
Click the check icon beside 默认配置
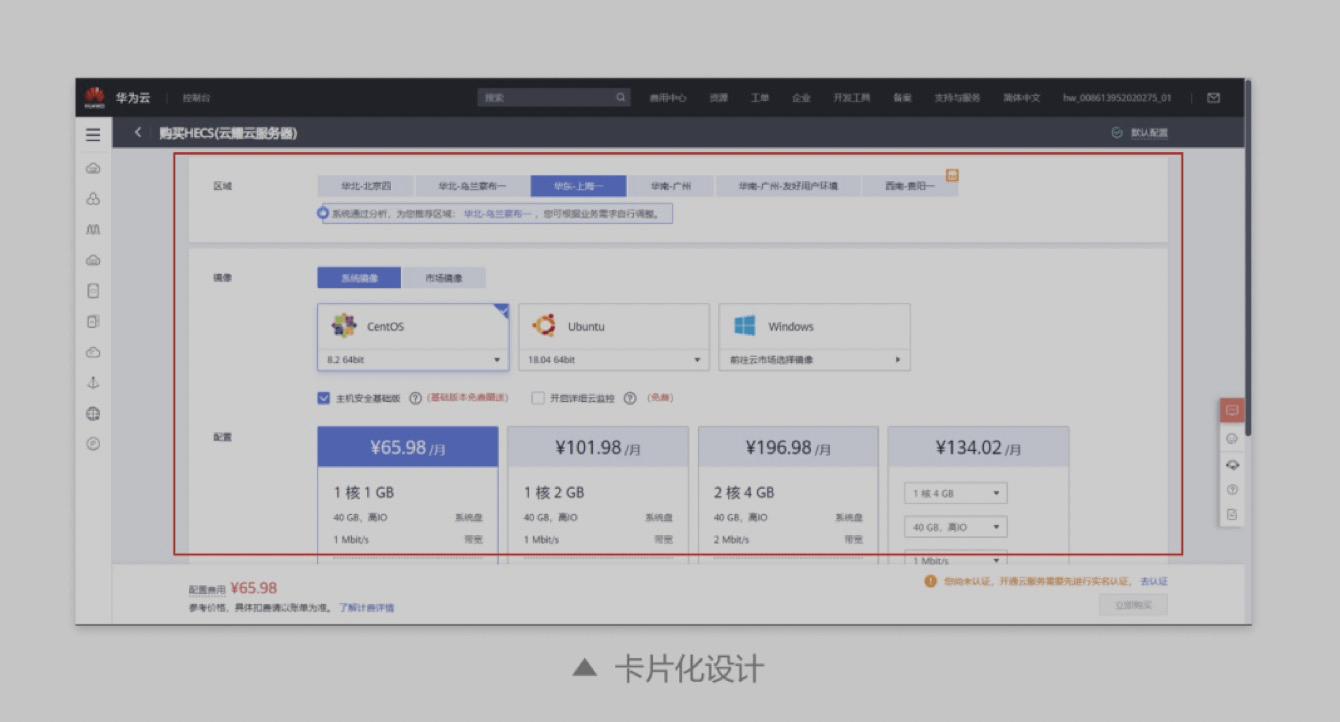tap(1117, 133)
